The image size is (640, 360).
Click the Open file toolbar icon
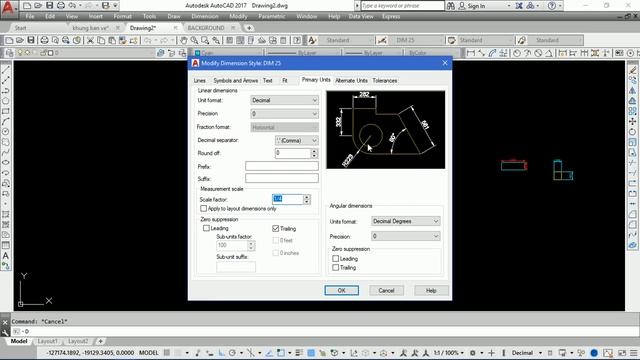20,40
